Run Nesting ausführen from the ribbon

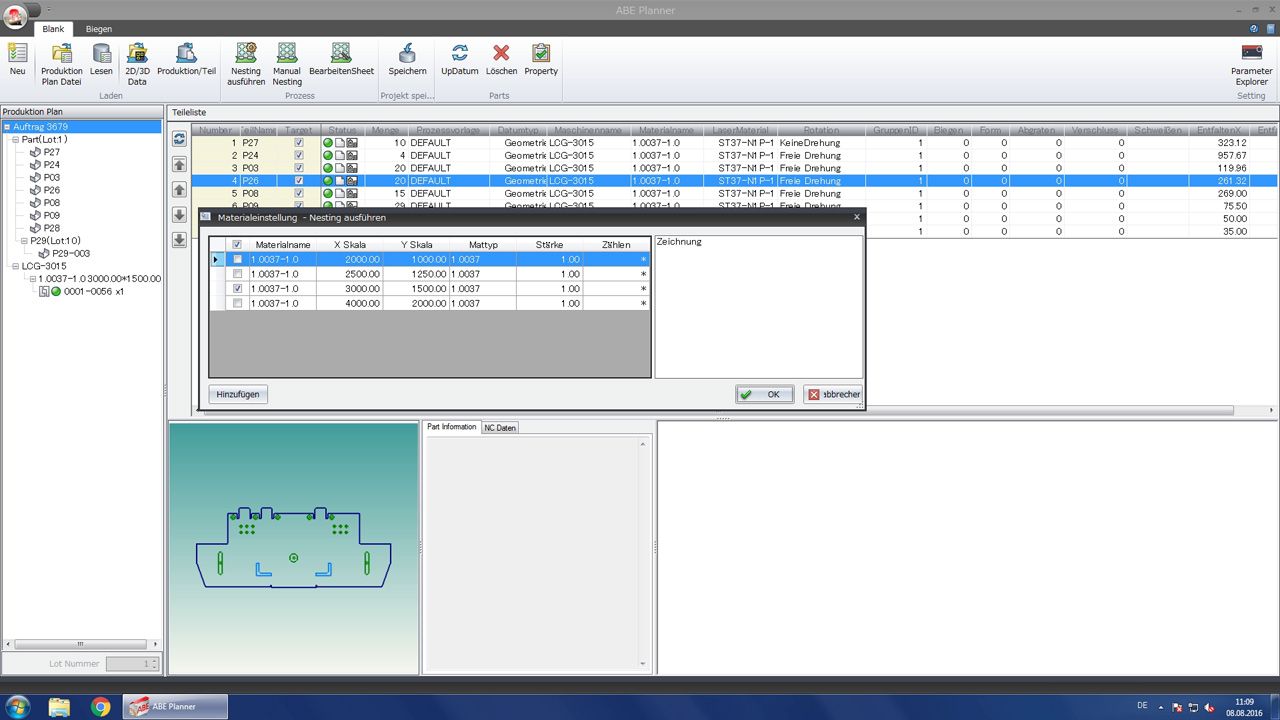tap(246, 64)
